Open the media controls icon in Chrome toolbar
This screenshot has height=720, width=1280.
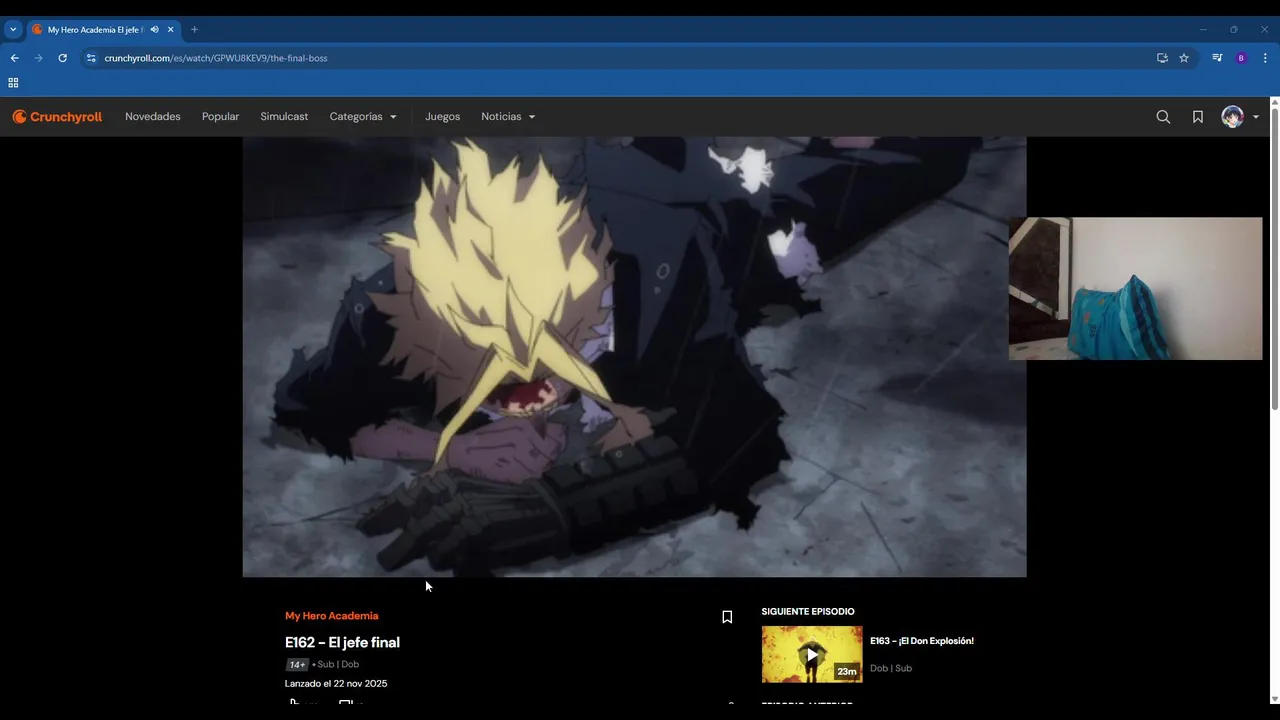[x=1217, y=58]
